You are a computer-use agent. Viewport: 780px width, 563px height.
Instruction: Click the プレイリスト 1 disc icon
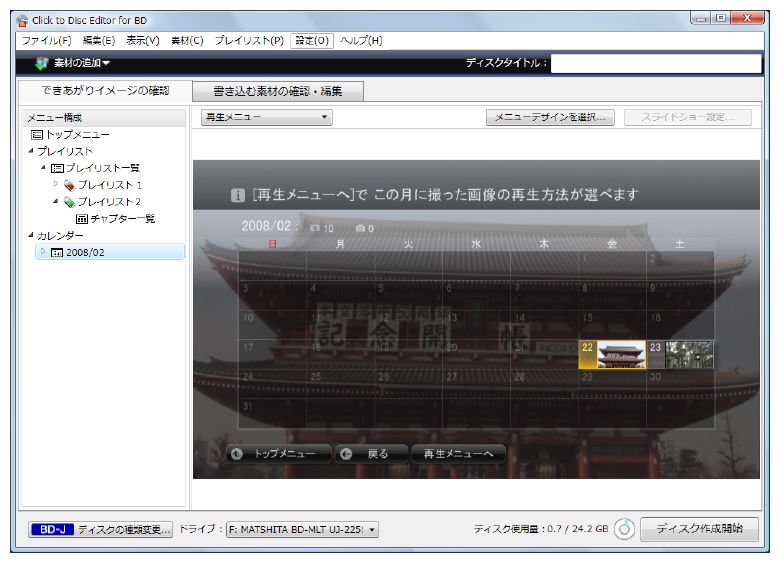coord(68,185)
